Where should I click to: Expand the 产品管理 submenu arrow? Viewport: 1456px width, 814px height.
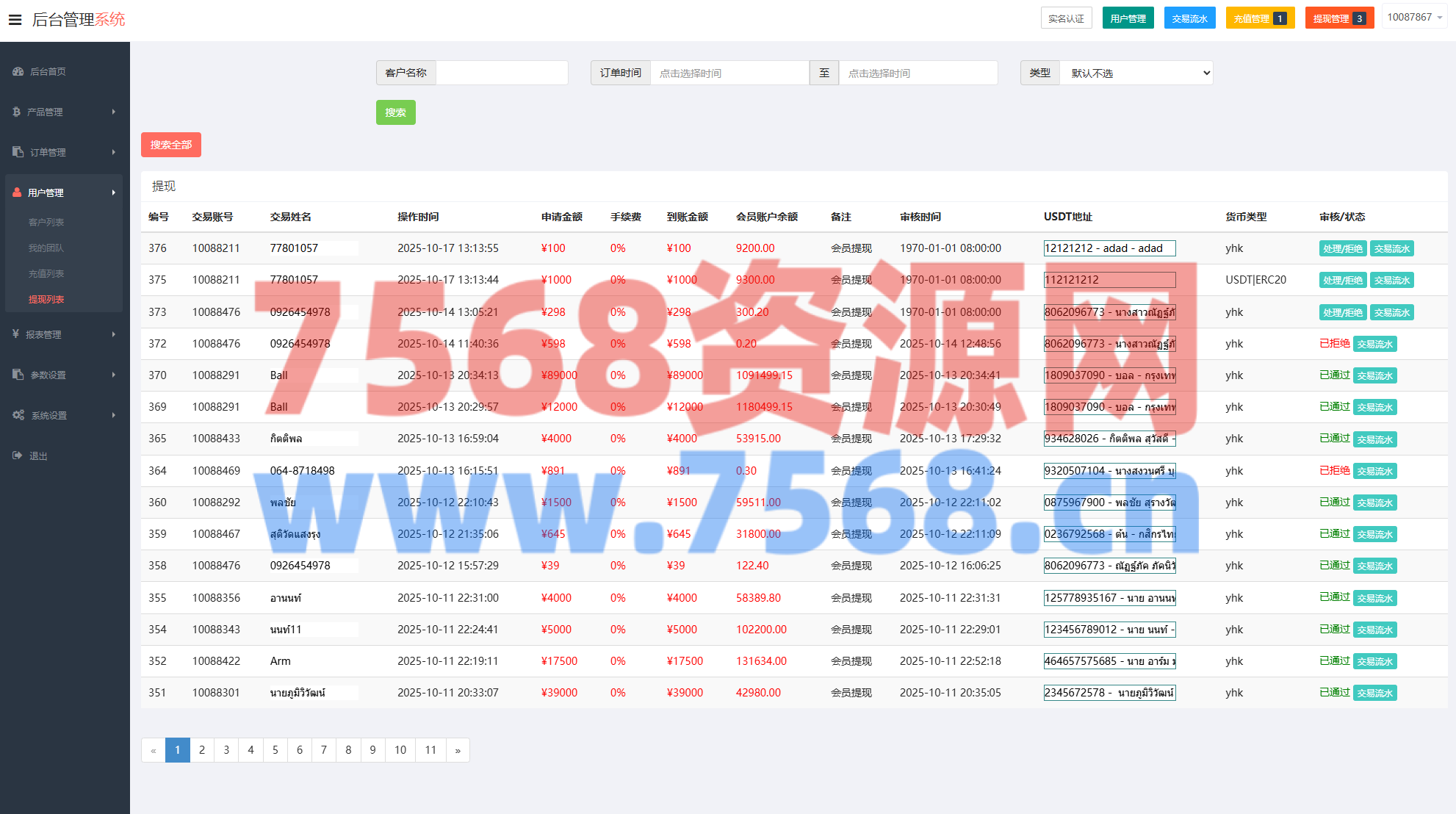pos(114,112)
